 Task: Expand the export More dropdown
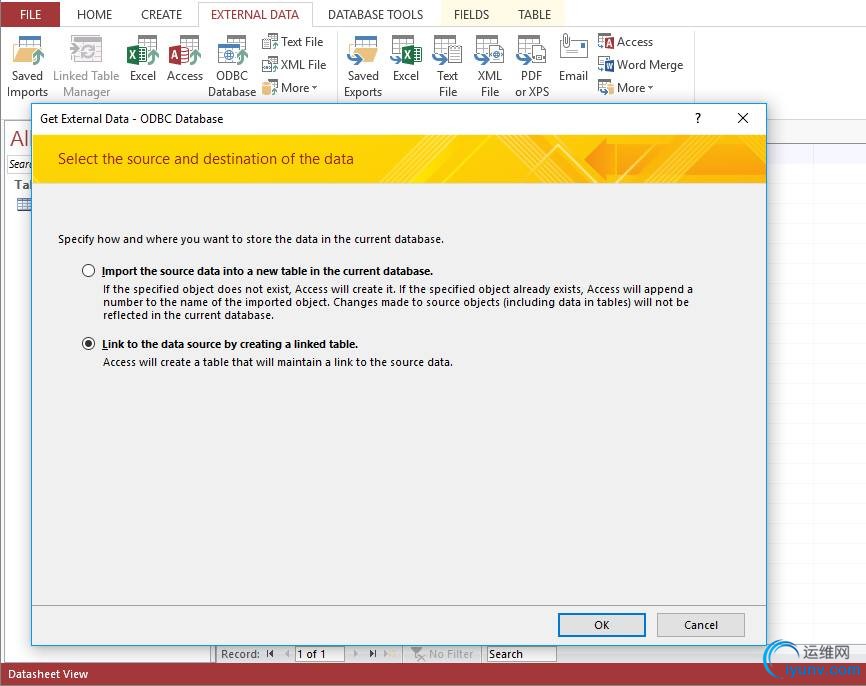point(626,88)
